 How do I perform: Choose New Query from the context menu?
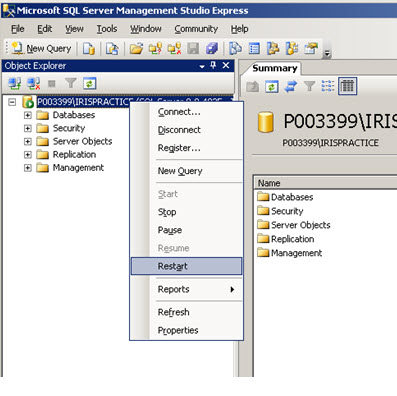tap(187, 171)
